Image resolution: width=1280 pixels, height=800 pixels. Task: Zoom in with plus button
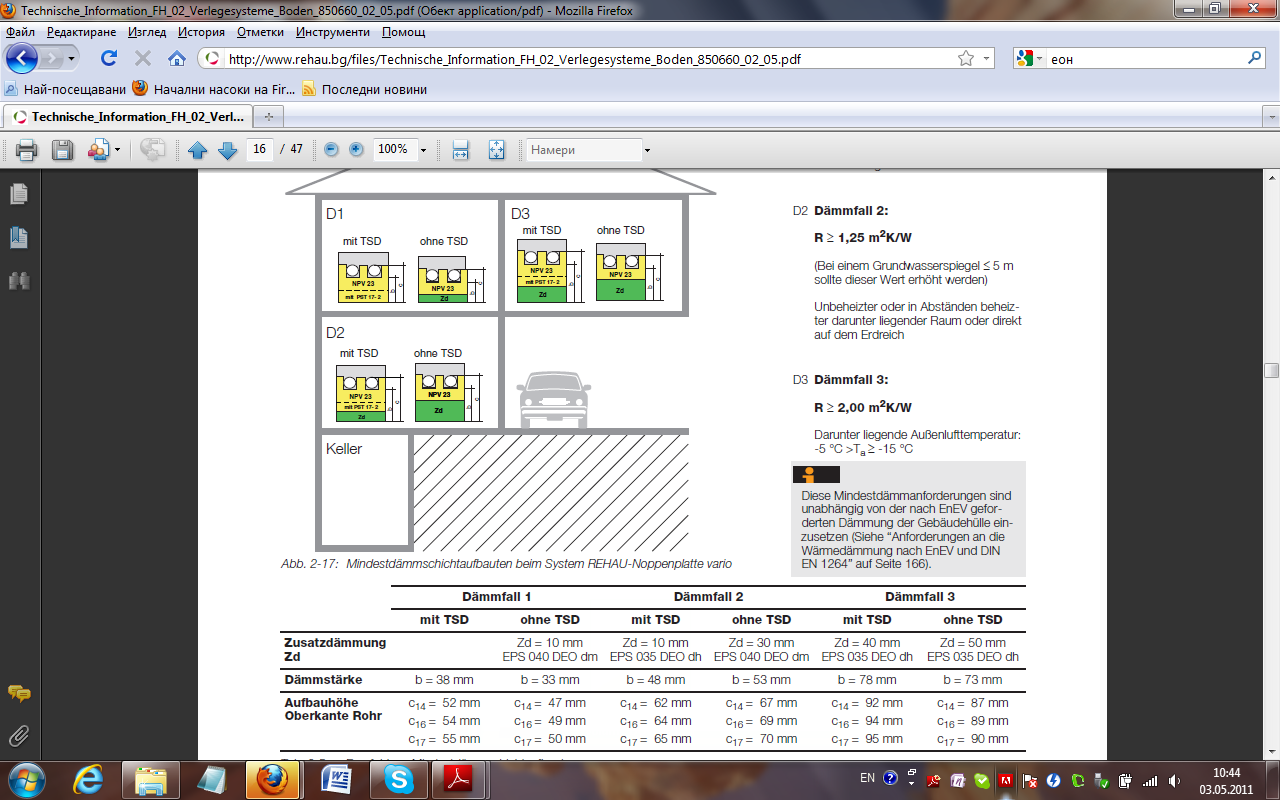[x=356, y=150]
